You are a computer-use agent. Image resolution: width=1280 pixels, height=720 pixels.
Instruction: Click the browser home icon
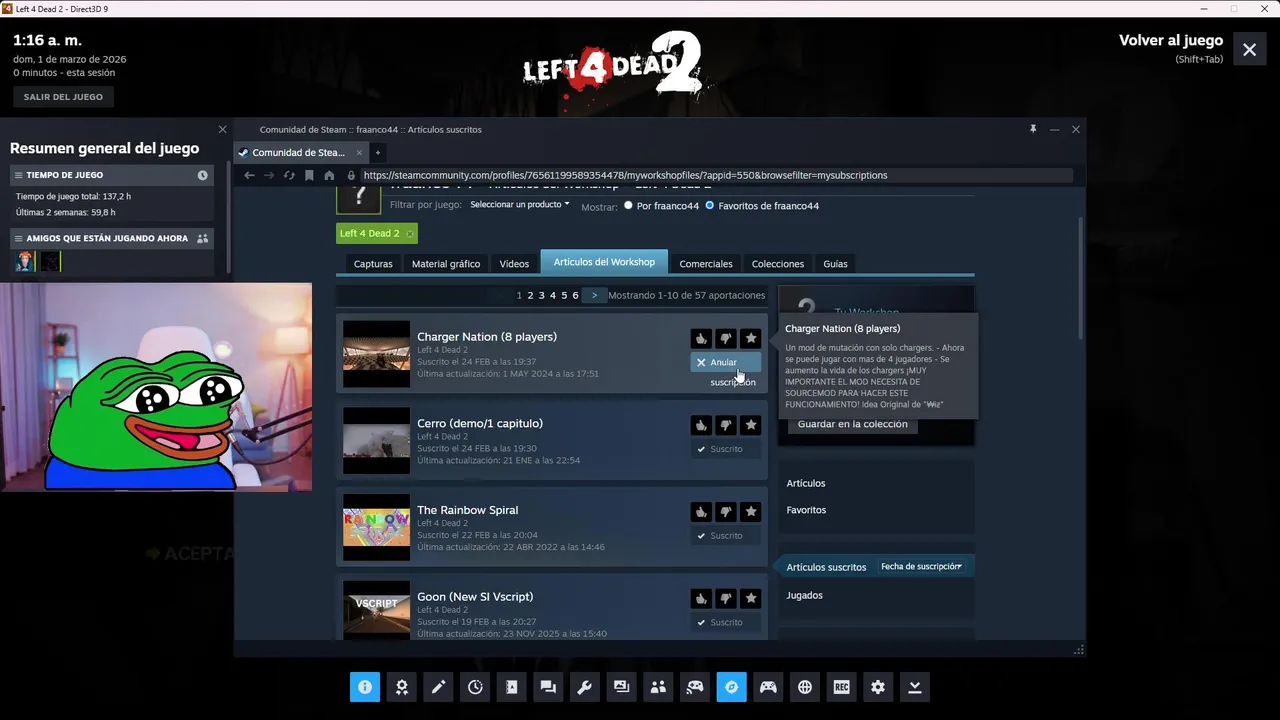329,175
